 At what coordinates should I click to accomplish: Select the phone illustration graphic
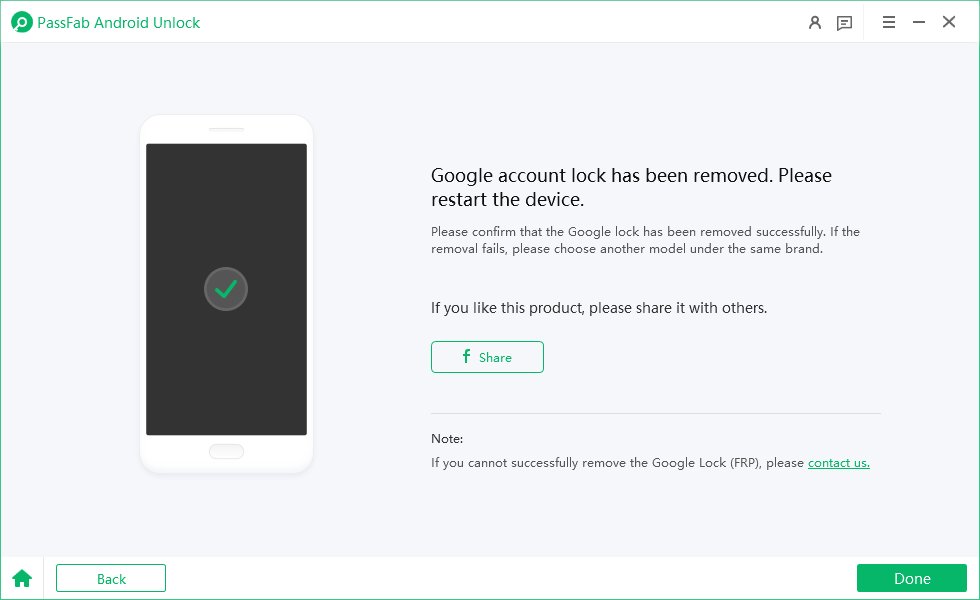[226, 295]
